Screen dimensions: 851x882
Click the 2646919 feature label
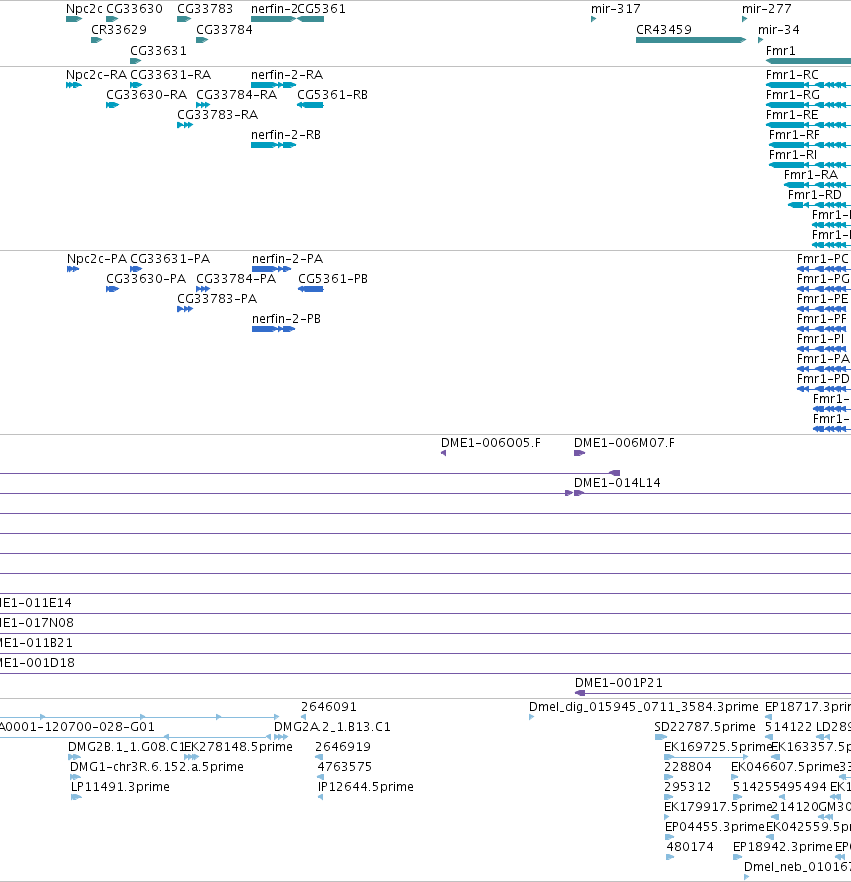[343, 747]
